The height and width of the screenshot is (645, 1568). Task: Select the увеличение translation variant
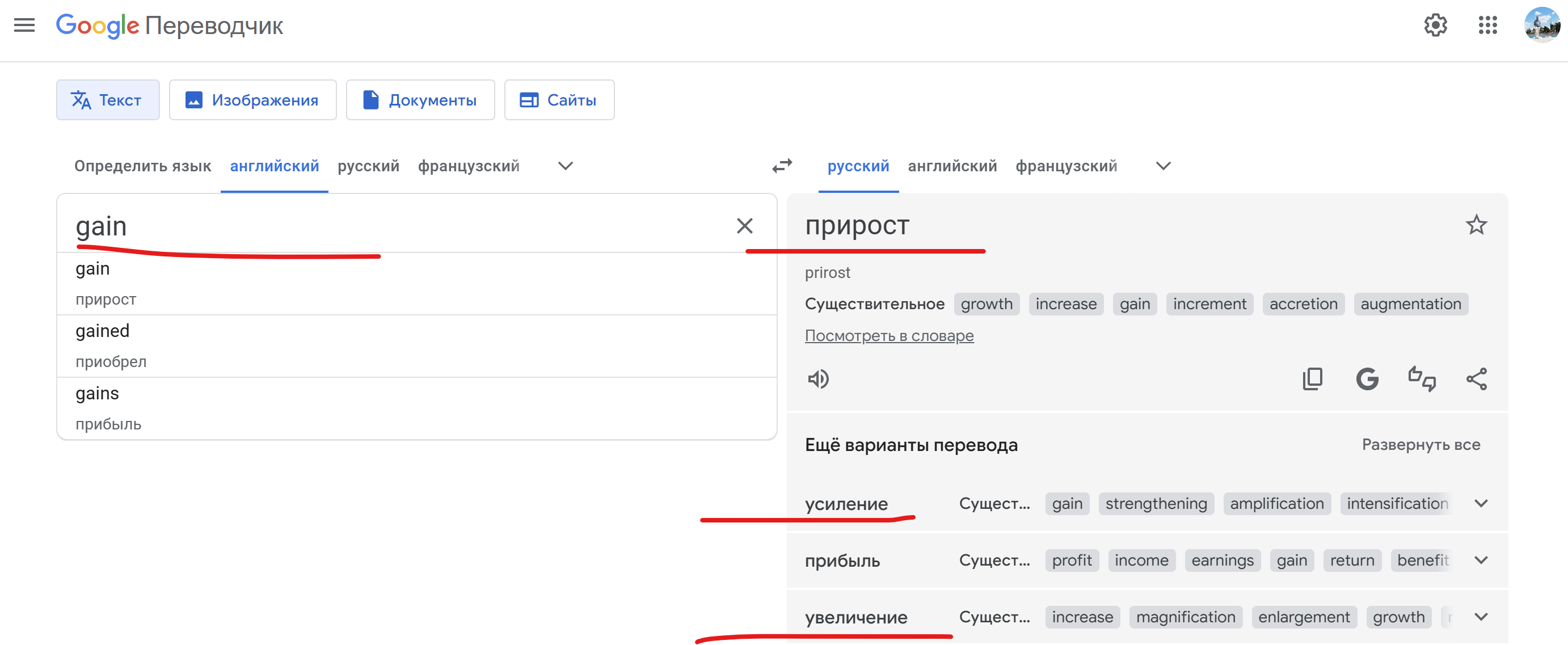pyautogui.click(x=856, y=617)
